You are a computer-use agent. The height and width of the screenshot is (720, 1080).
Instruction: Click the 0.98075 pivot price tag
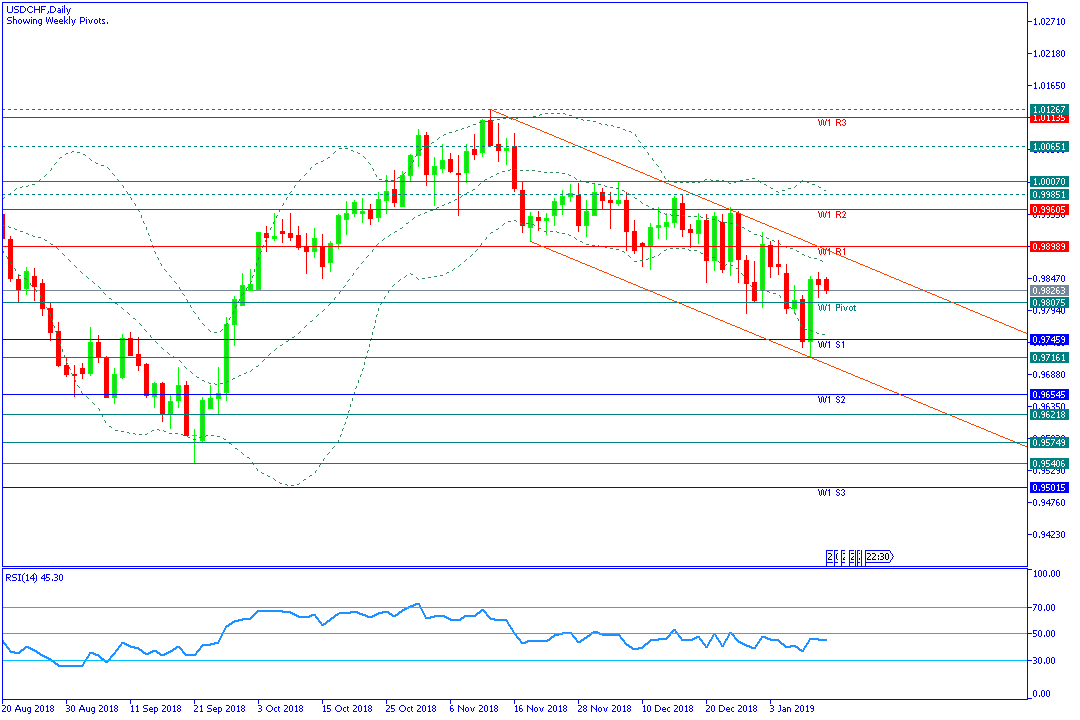pos(1049,302)
